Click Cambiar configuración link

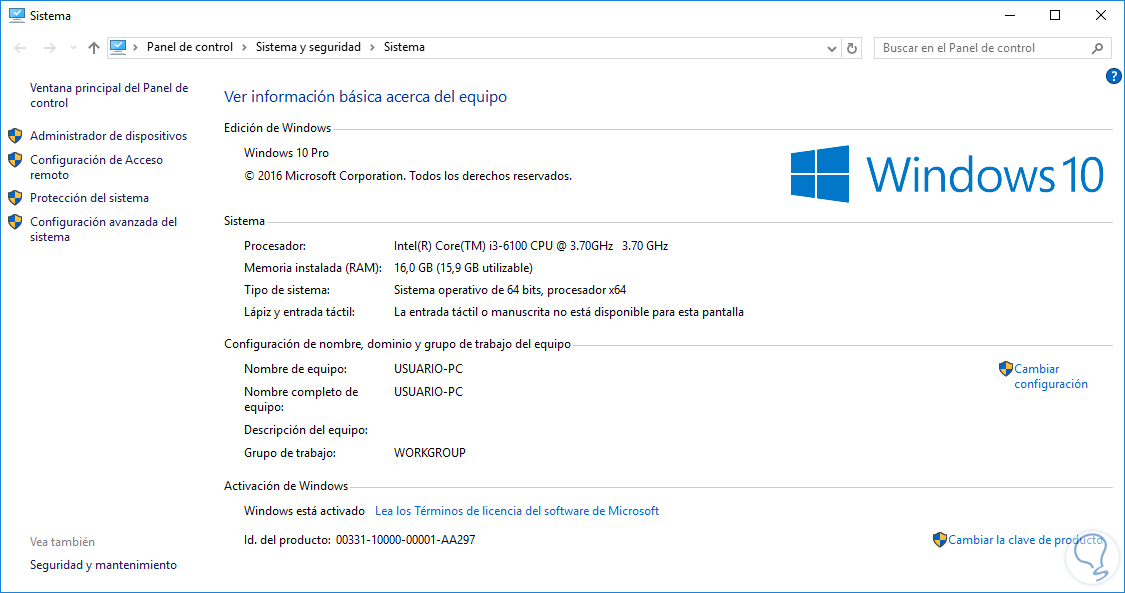(x=1050, y=376)
